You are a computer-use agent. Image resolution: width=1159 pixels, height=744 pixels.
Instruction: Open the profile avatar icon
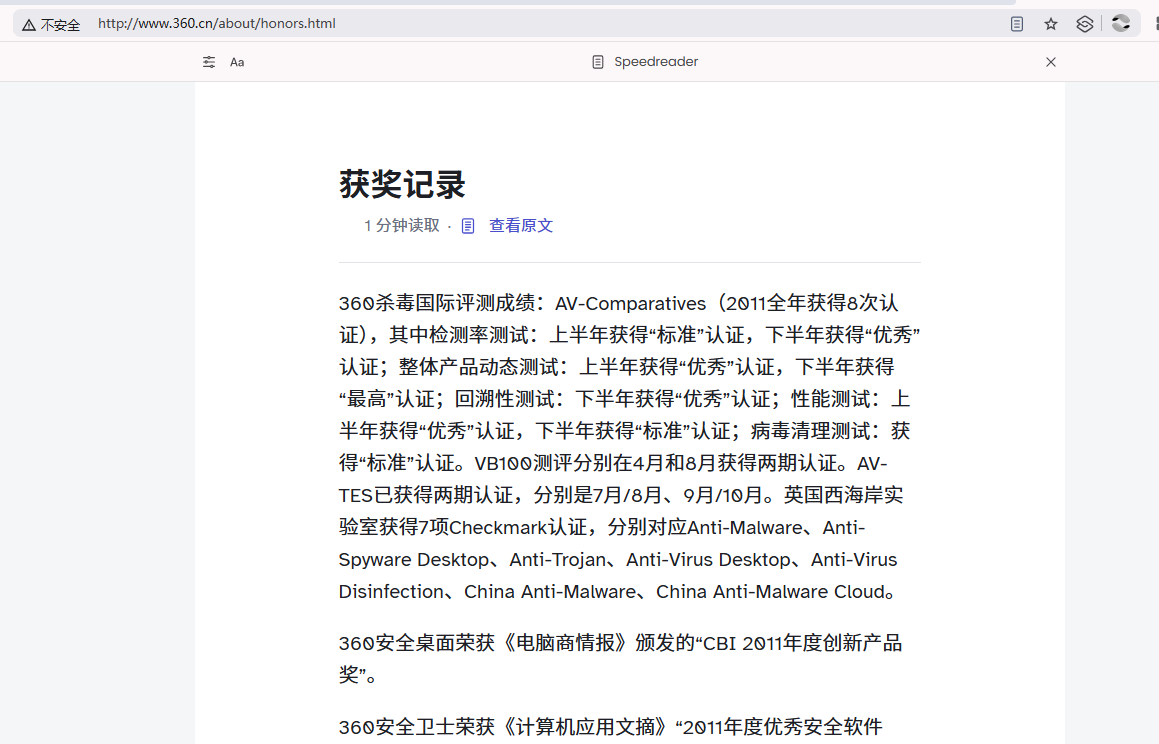[1121, 24]
